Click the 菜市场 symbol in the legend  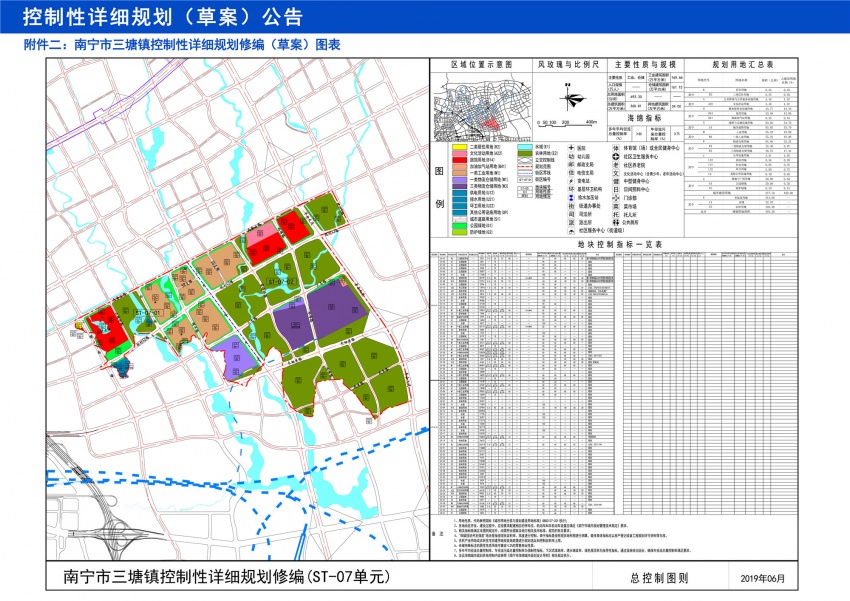click(x=616, y=206)
